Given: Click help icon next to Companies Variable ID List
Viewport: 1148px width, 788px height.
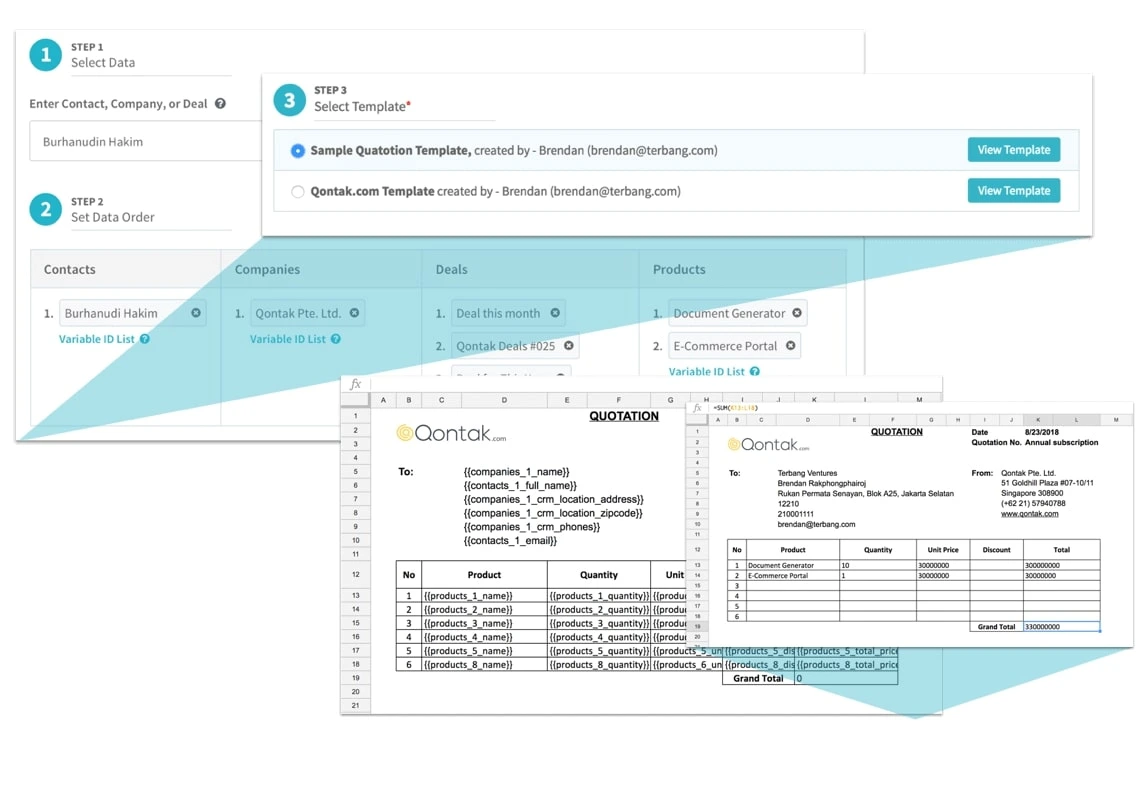Looking at the screenshot, I should pos(335,339).
